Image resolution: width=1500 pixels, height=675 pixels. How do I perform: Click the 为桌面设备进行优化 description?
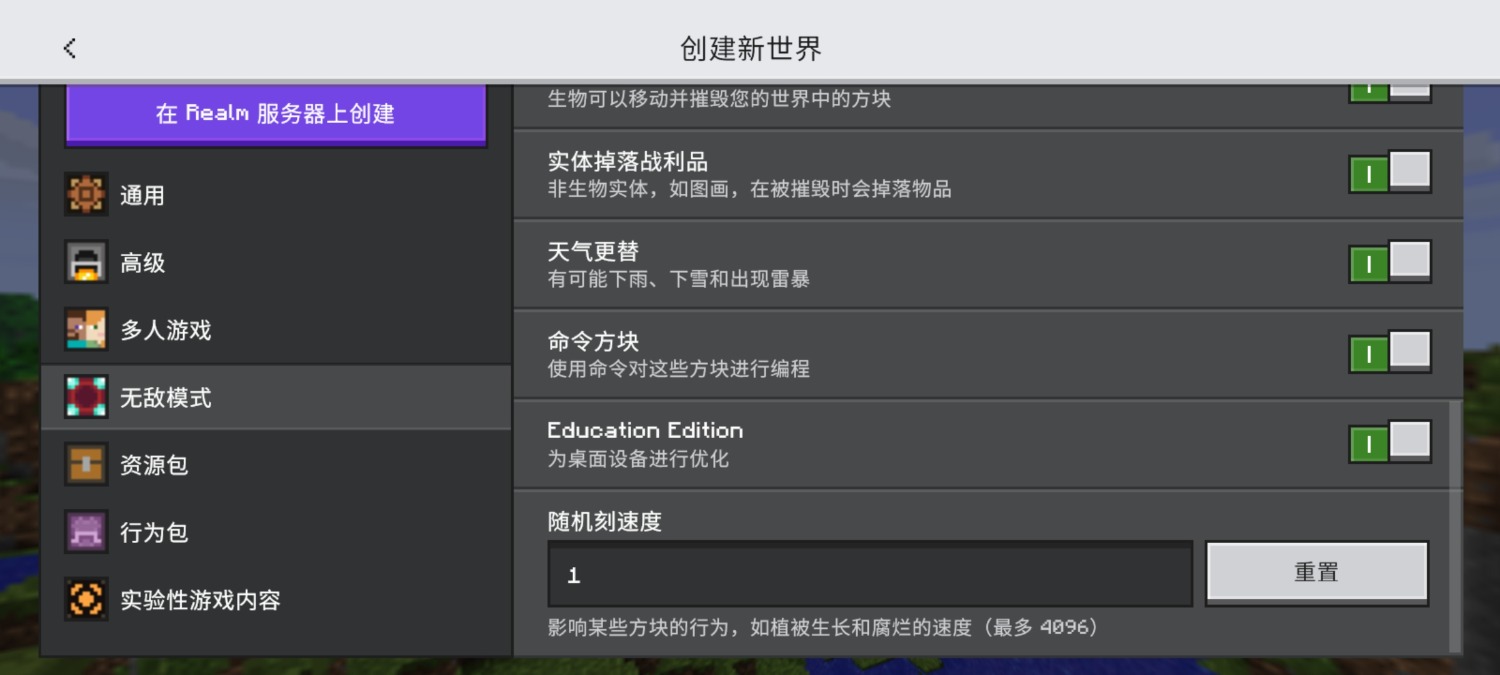pyautogui.click(x=638, y=459)
